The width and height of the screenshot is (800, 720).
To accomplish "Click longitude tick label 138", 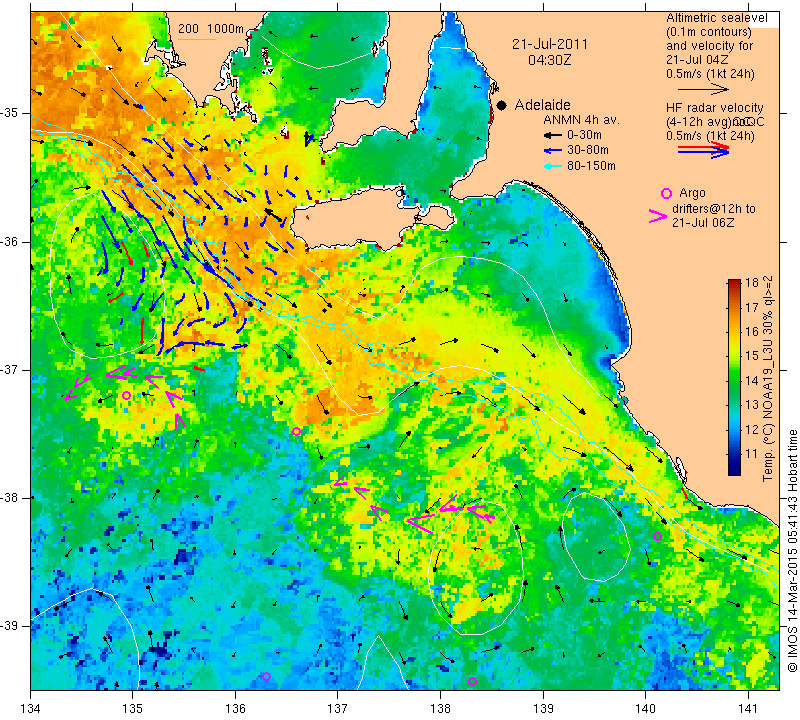I will pyautogui.click(x=440, y=709).
